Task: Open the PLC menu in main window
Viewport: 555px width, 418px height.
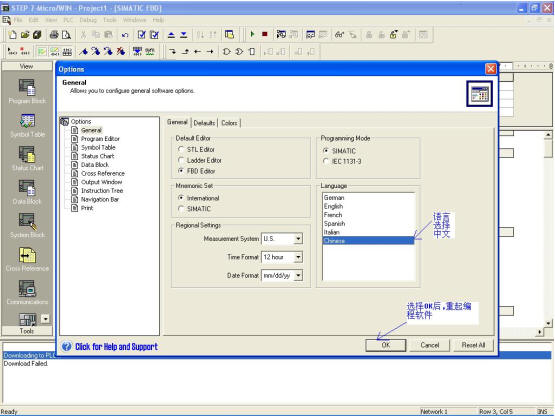Action: click(x=68, y=20)
